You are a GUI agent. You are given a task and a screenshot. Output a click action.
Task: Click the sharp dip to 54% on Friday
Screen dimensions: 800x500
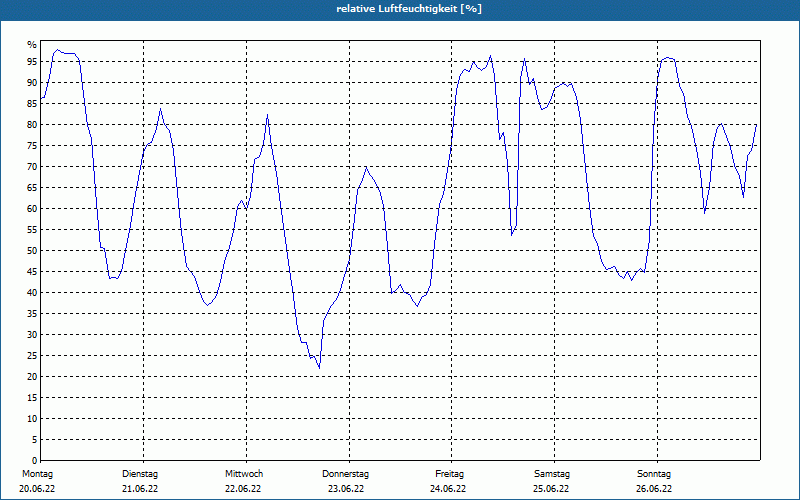click(512, 235)
